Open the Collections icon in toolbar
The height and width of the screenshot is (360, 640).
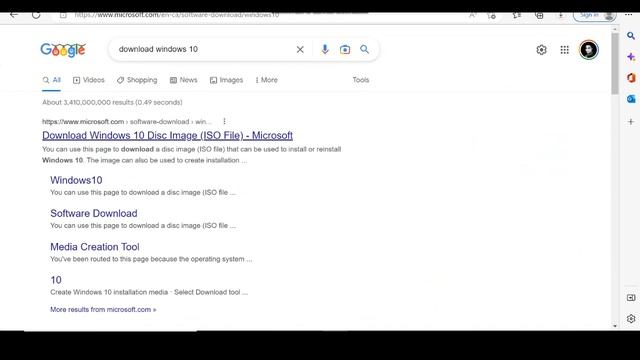(539, 16)
